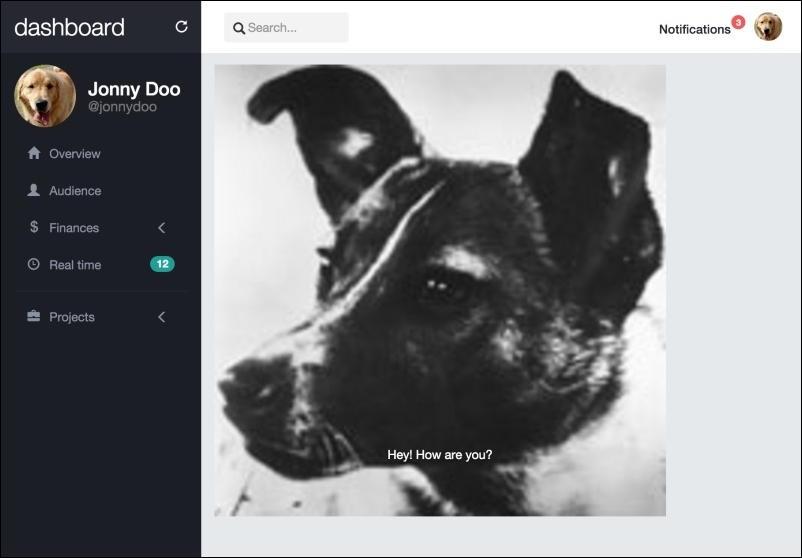This screenshot has height=558, width=802.
Task: Click the home icon next to Overview
Action: pos(34,153)
